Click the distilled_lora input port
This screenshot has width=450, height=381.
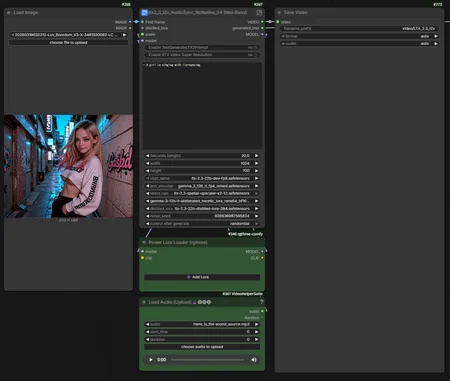(x=142, y=28)
